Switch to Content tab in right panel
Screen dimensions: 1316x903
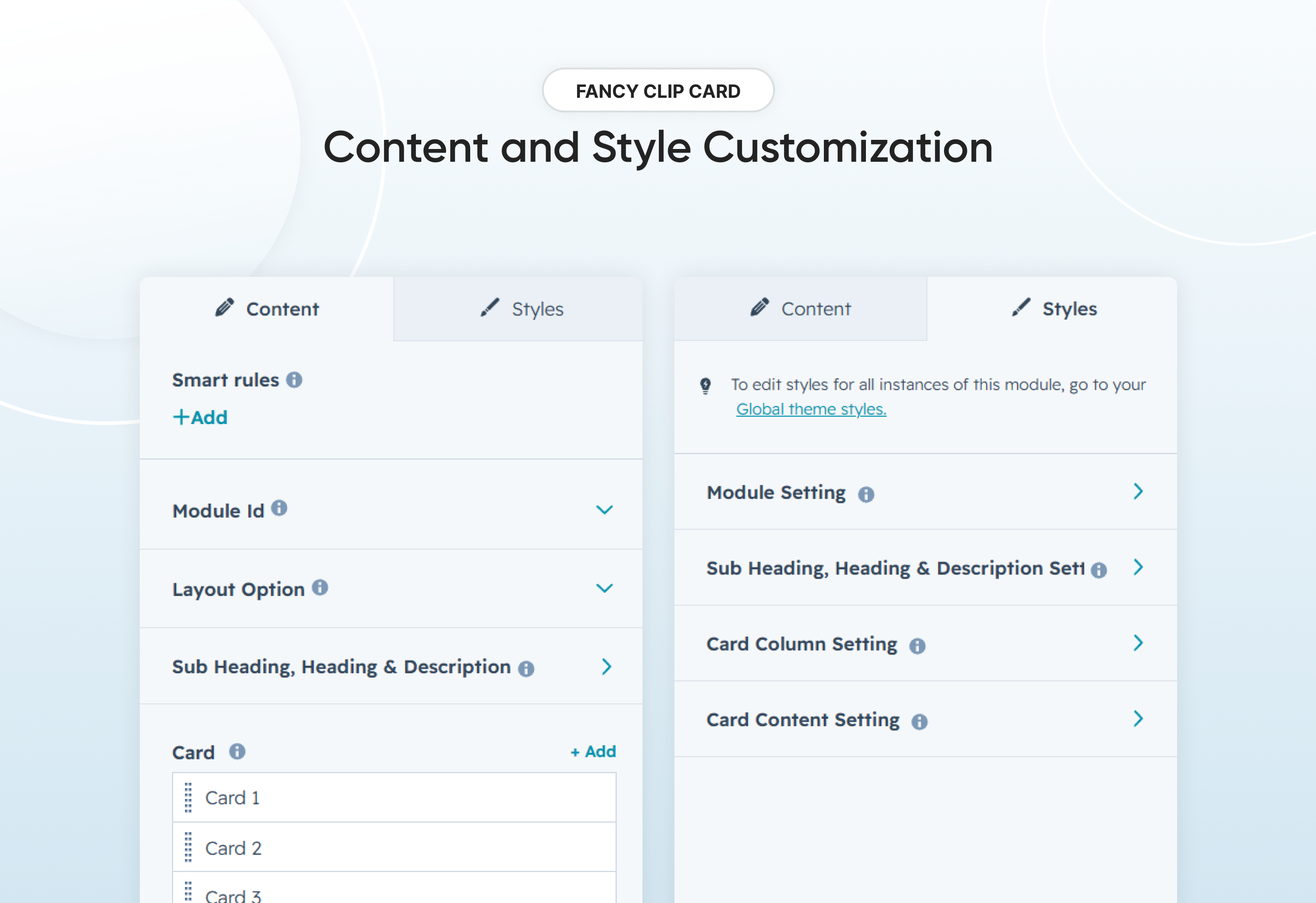click(x=800, y=309)
